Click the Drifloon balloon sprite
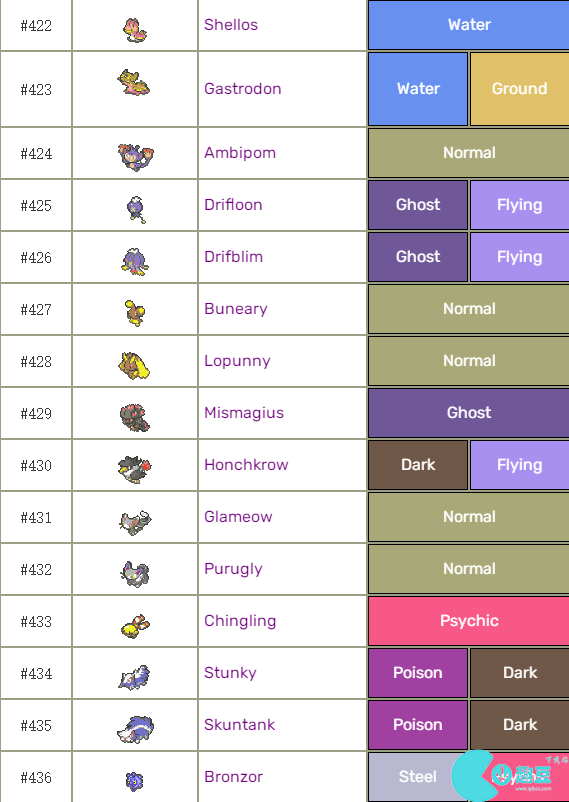 click(x=136, y=209)
